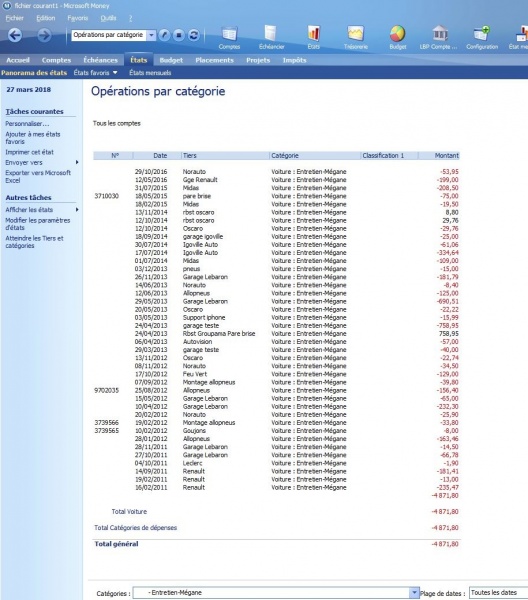Click the Microsoft Money title bar icon
528x600 pixels.
7,6
